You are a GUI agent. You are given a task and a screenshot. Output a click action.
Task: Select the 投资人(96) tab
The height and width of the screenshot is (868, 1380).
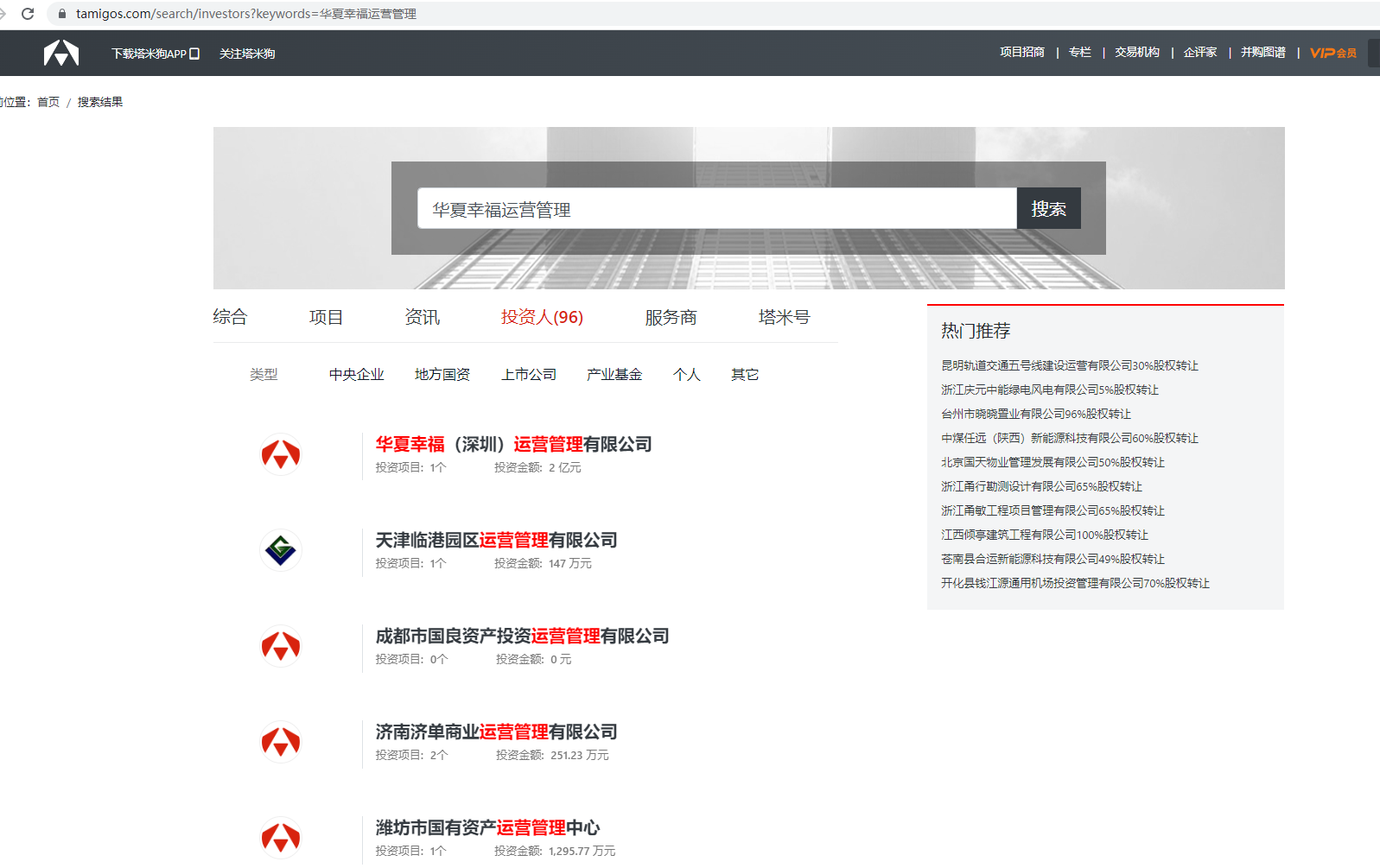tap(542, 317)
